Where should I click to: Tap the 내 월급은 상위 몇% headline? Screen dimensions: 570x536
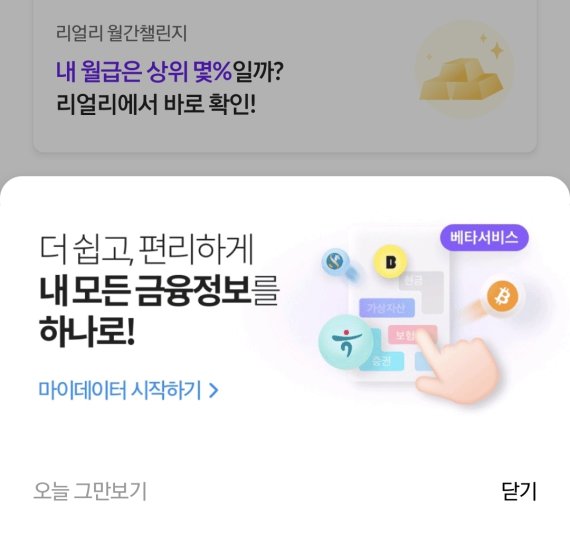144,71
